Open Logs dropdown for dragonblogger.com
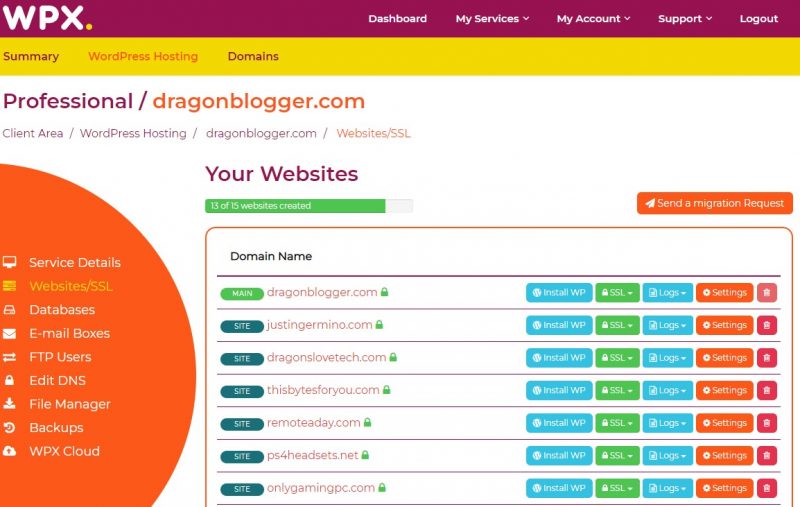The height and width of the screenshot is (507, 800). tap(667, 293)
